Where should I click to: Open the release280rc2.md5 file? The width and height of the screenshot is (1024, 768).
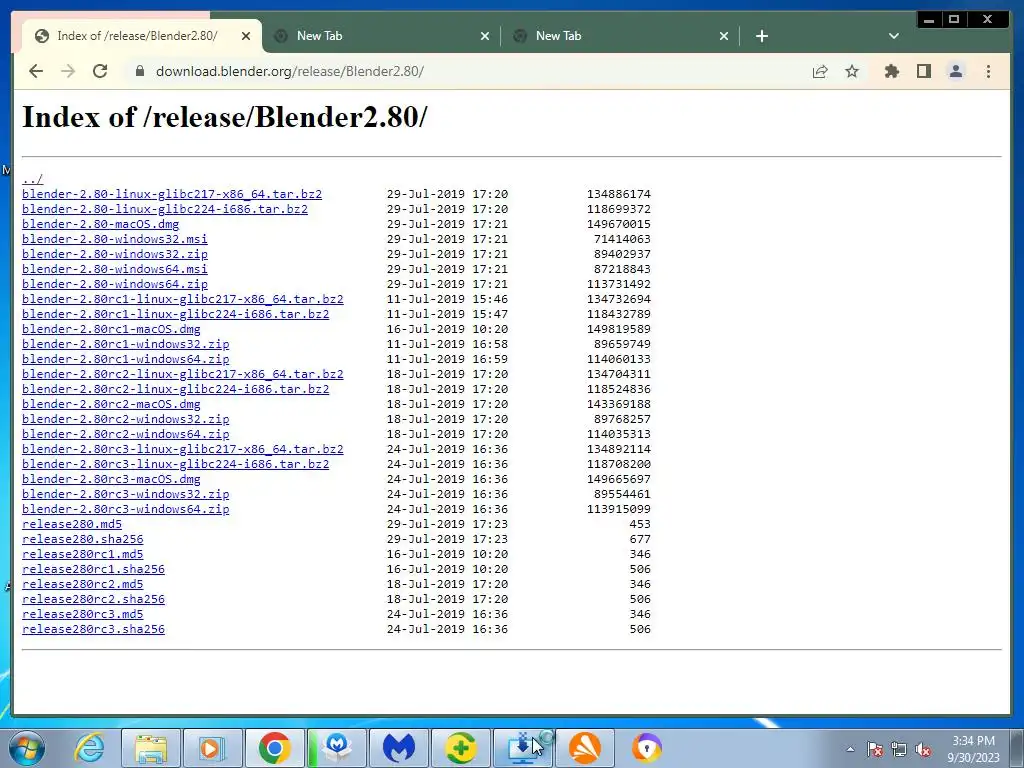[x=82, y=584]
